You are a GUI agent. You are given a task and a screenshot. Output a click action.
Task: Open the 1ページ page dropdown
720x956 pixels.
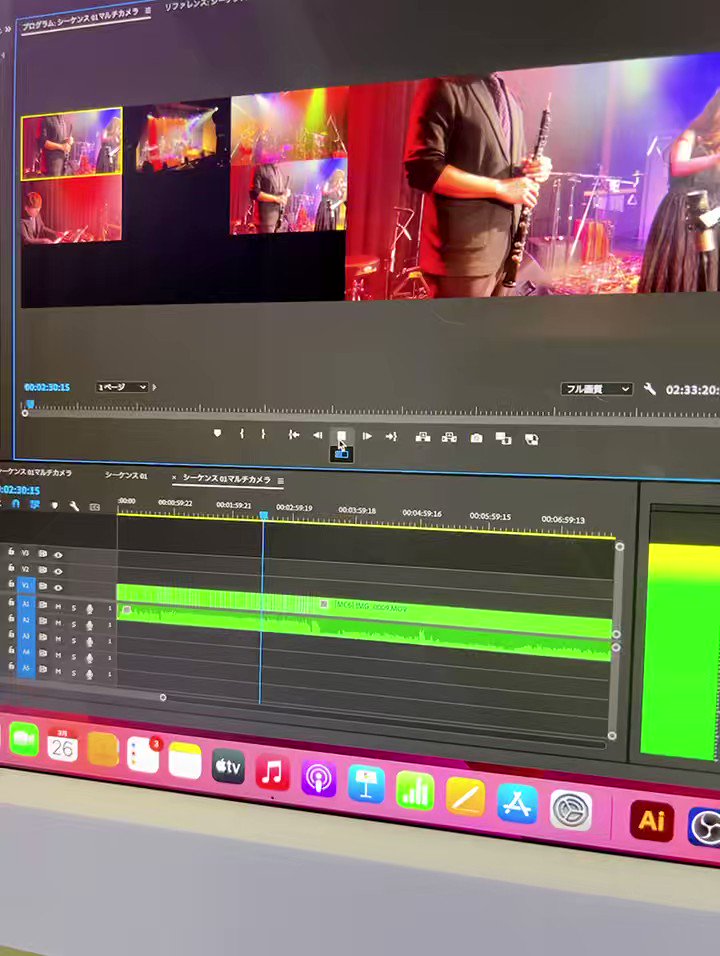coord(122,387)
